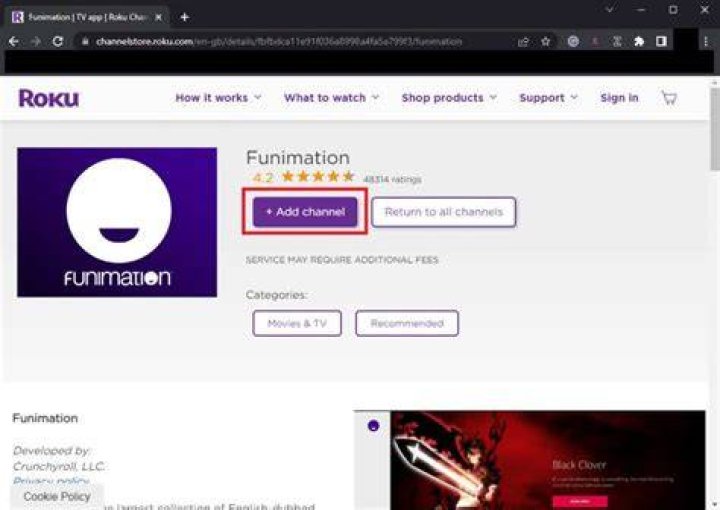Click Crunchyroll, LLC developer text

pos(59,466)
